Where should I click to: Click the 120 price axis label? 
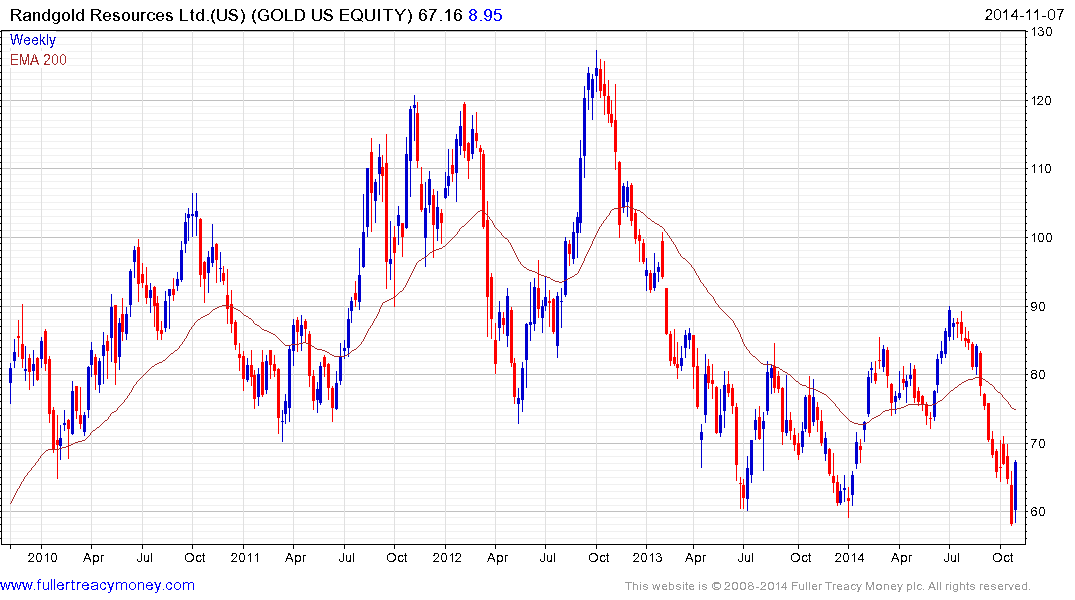(x=1042, y=101)
